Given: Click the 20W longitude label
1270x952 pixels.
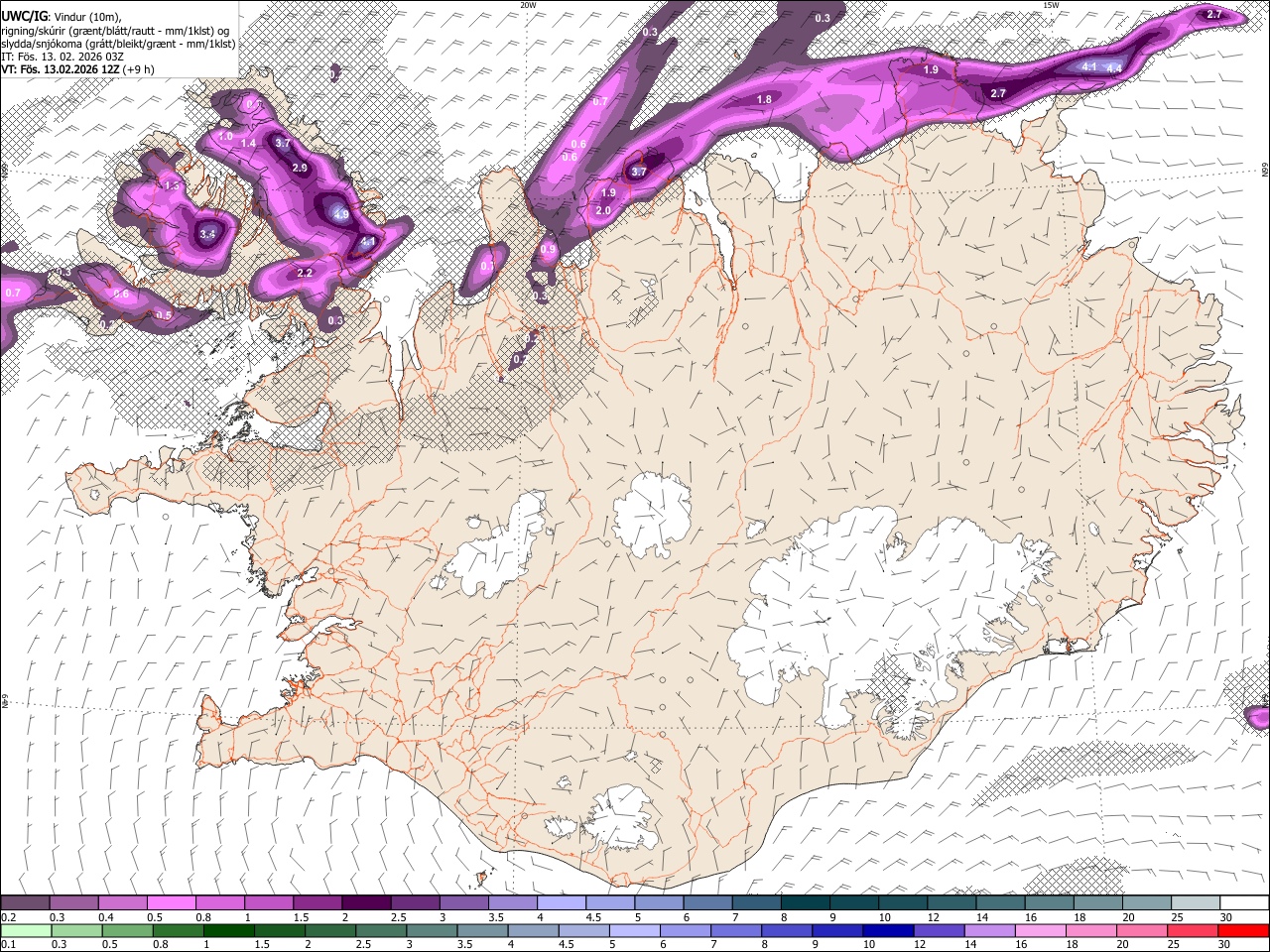Looking at the screenshot, I should point(529,5).
